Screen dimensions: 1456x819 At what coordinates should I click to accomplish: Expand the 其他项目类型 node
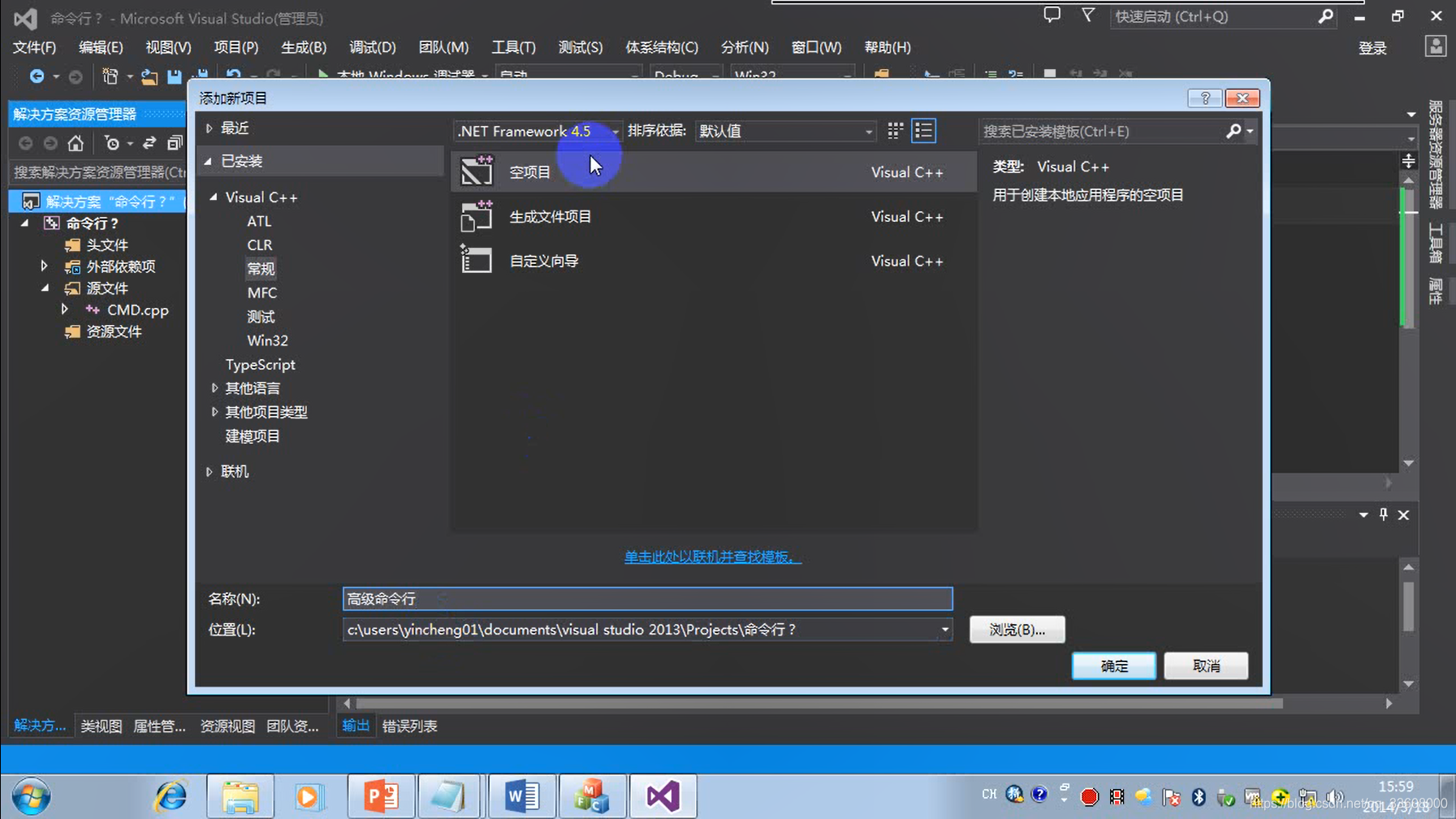coord(214,412)
